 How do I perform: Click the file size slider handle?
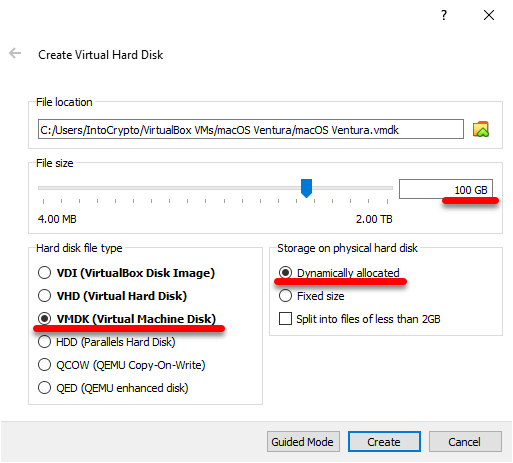click(x=306, y=188)
